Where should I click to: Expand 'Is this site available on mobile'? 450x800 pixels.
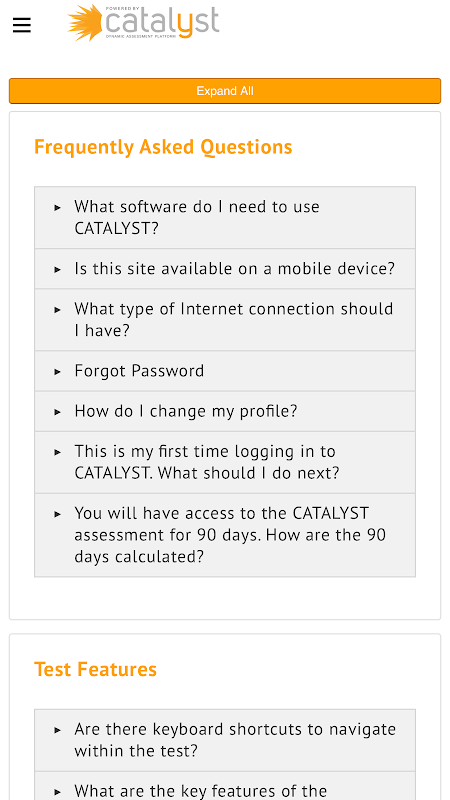[x=225, y=269]
